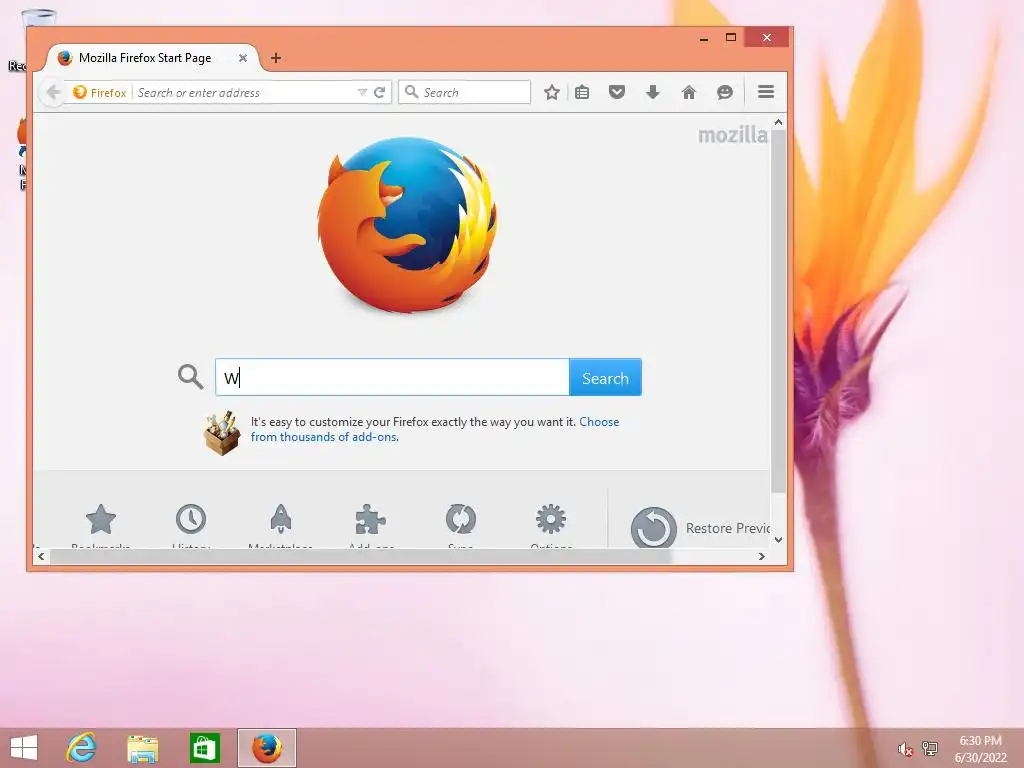The height and width of the screenshot is (768, 1024).
Task: Reload the current page icon
Action: click(x=379, y=92)
